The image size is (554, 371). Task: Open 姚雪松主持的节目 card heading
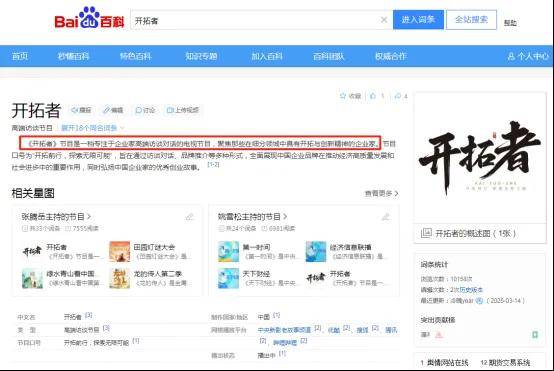coord(252,217)
